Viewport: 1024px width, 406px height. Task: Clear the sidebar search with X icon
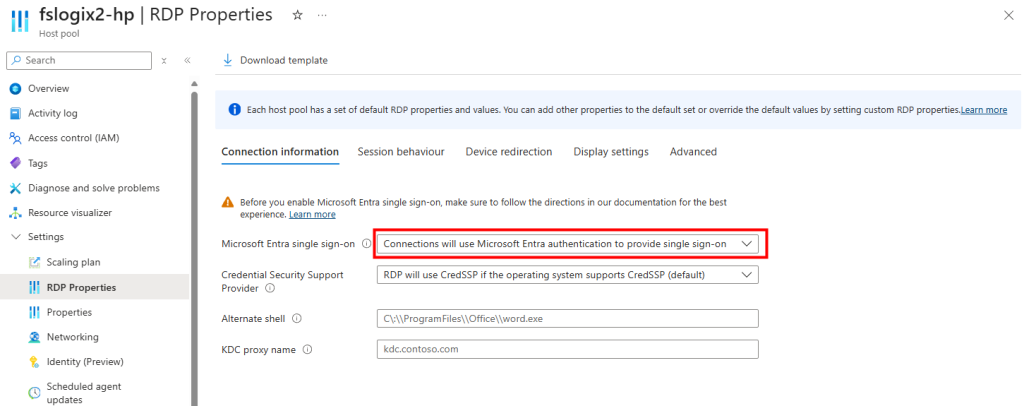(164, 60)
